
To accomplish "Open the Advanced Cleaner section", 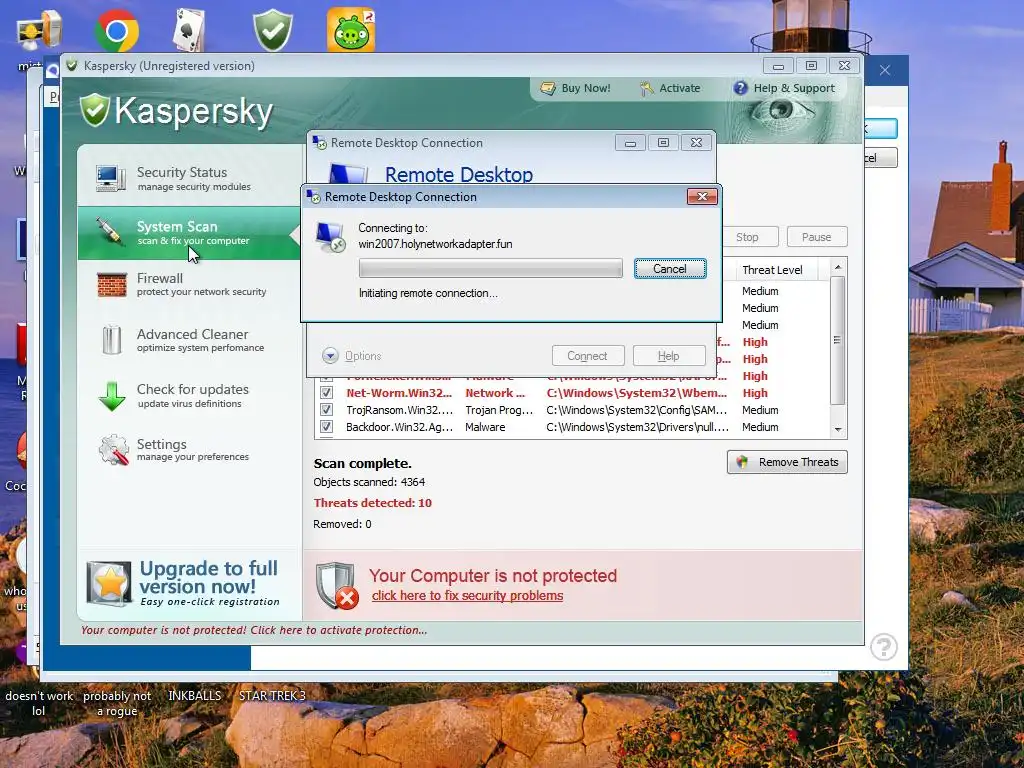I will click(189, 340).
